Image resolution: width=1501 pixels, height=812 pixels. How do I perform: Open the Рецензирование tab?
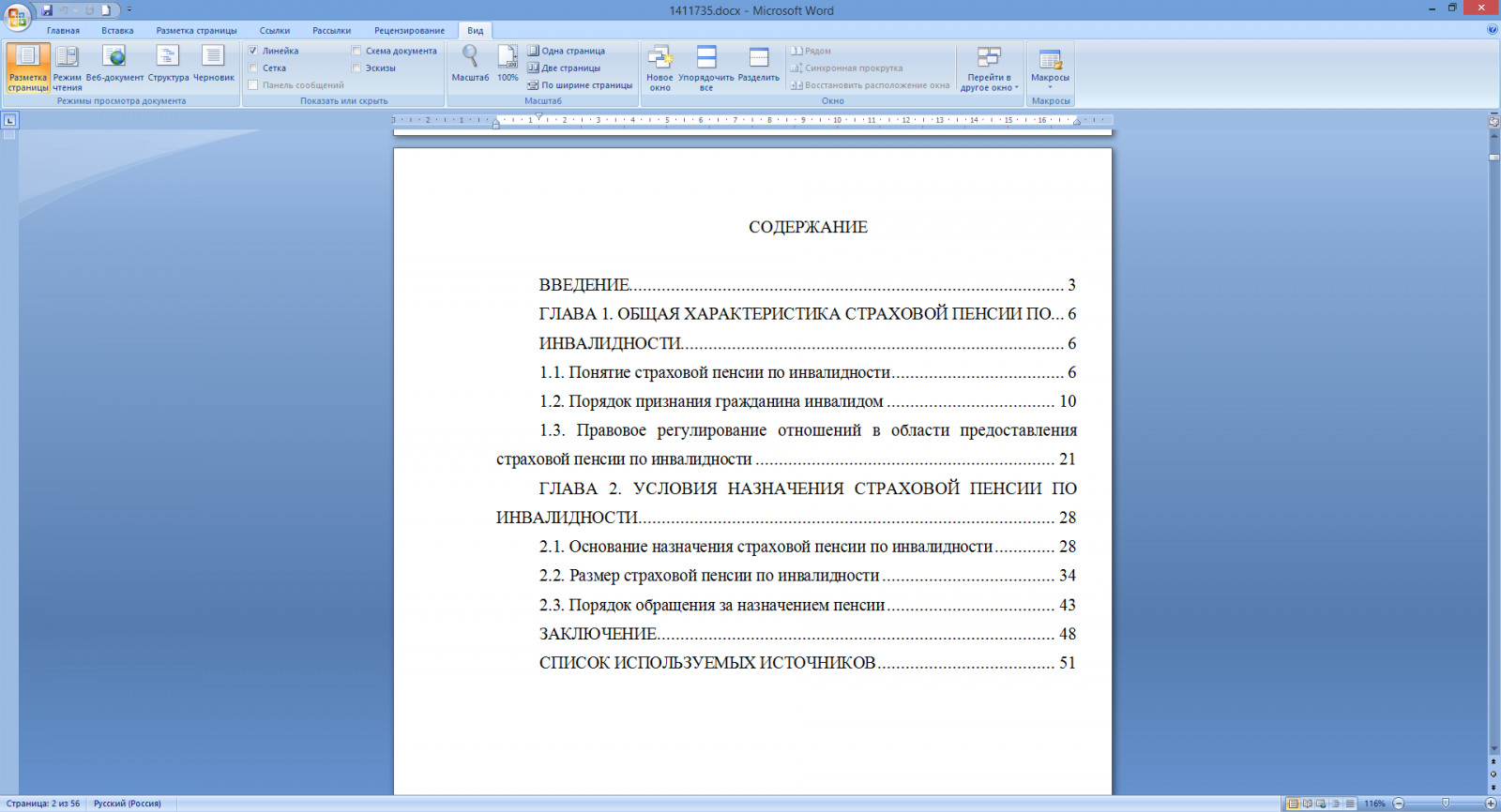click(409, 30)
